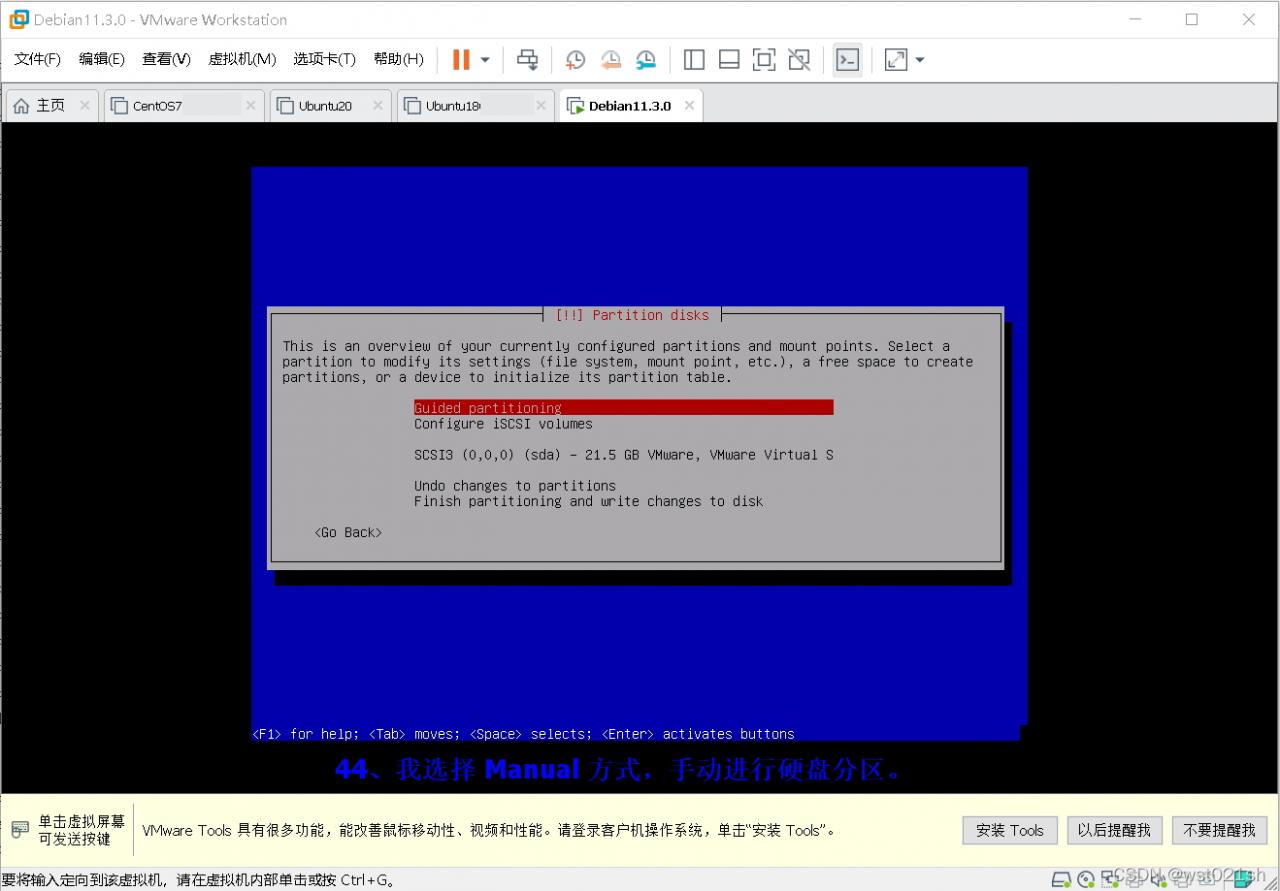Viewport: 1280px width, 891px height.
Task: Click the keyboard icon in the info bar
Action: click(x=20, y=830)
